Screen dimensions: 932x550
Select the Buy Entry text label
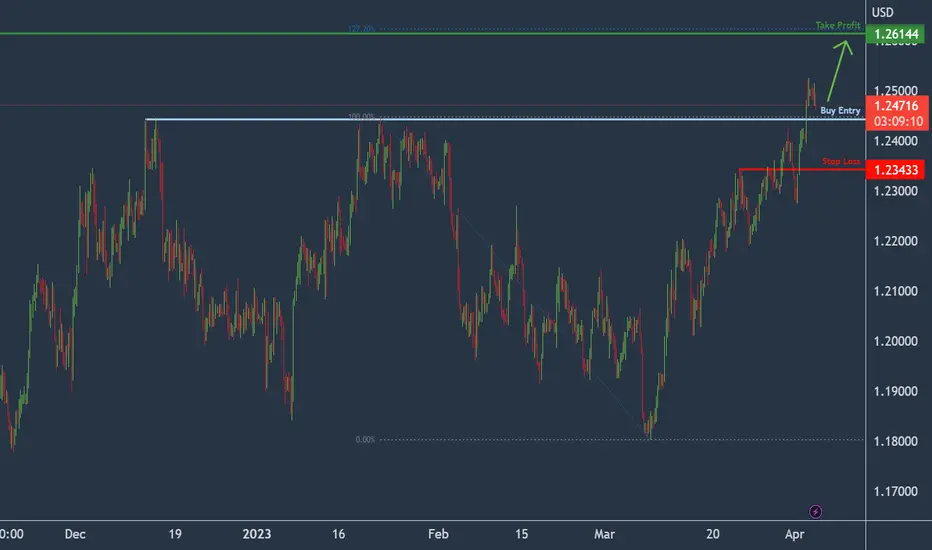[x=840, y=111]
